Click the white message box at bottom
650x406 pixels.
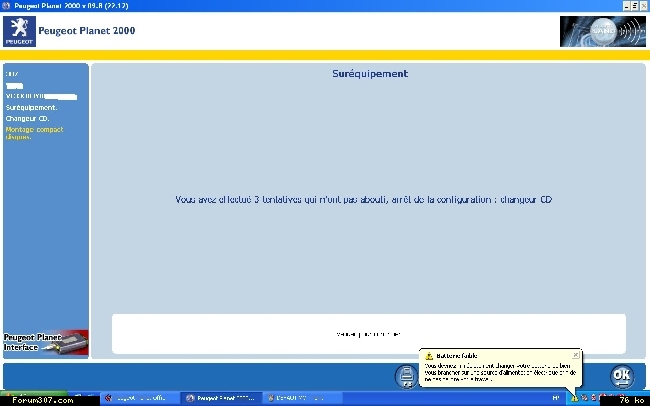click(x=369, y=334)
